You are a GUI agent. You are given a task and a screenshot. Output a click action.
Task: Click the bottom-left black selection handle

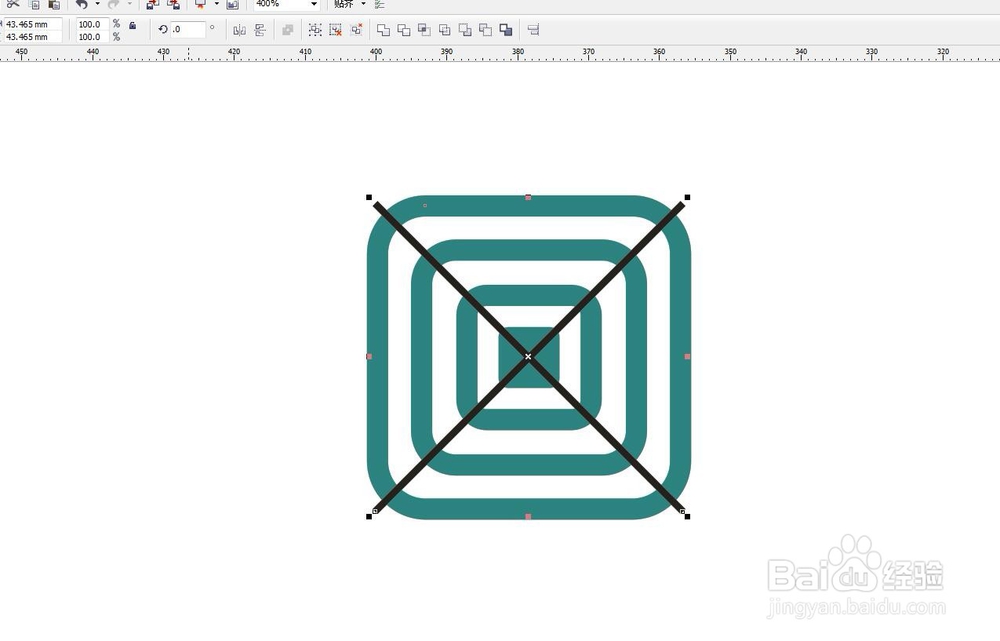[x=369, y=516]
